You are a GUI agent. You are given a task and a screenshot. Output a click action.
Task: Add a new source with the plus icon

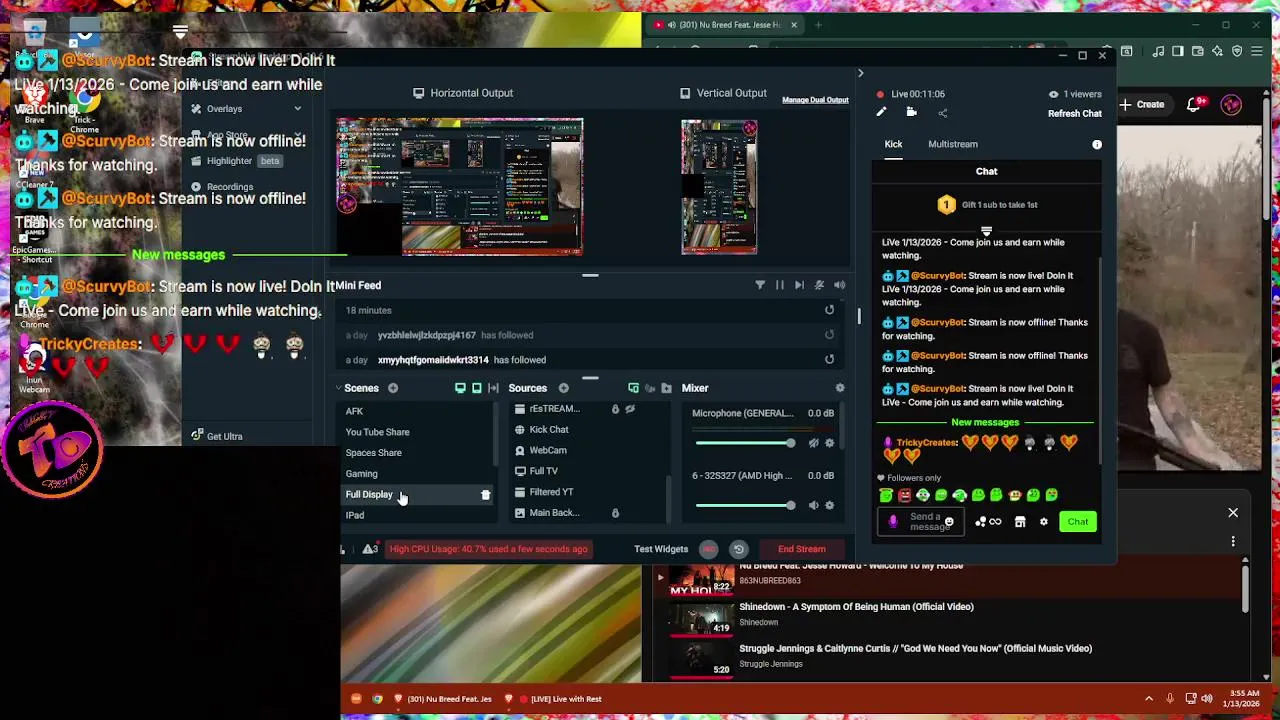[563, 388]
